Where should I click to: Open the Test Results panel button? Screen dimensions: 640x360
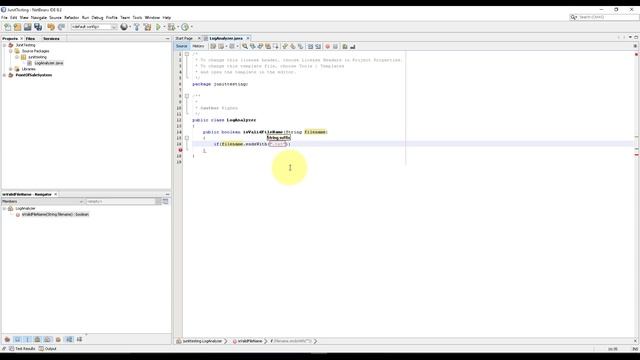click(22, 349)
